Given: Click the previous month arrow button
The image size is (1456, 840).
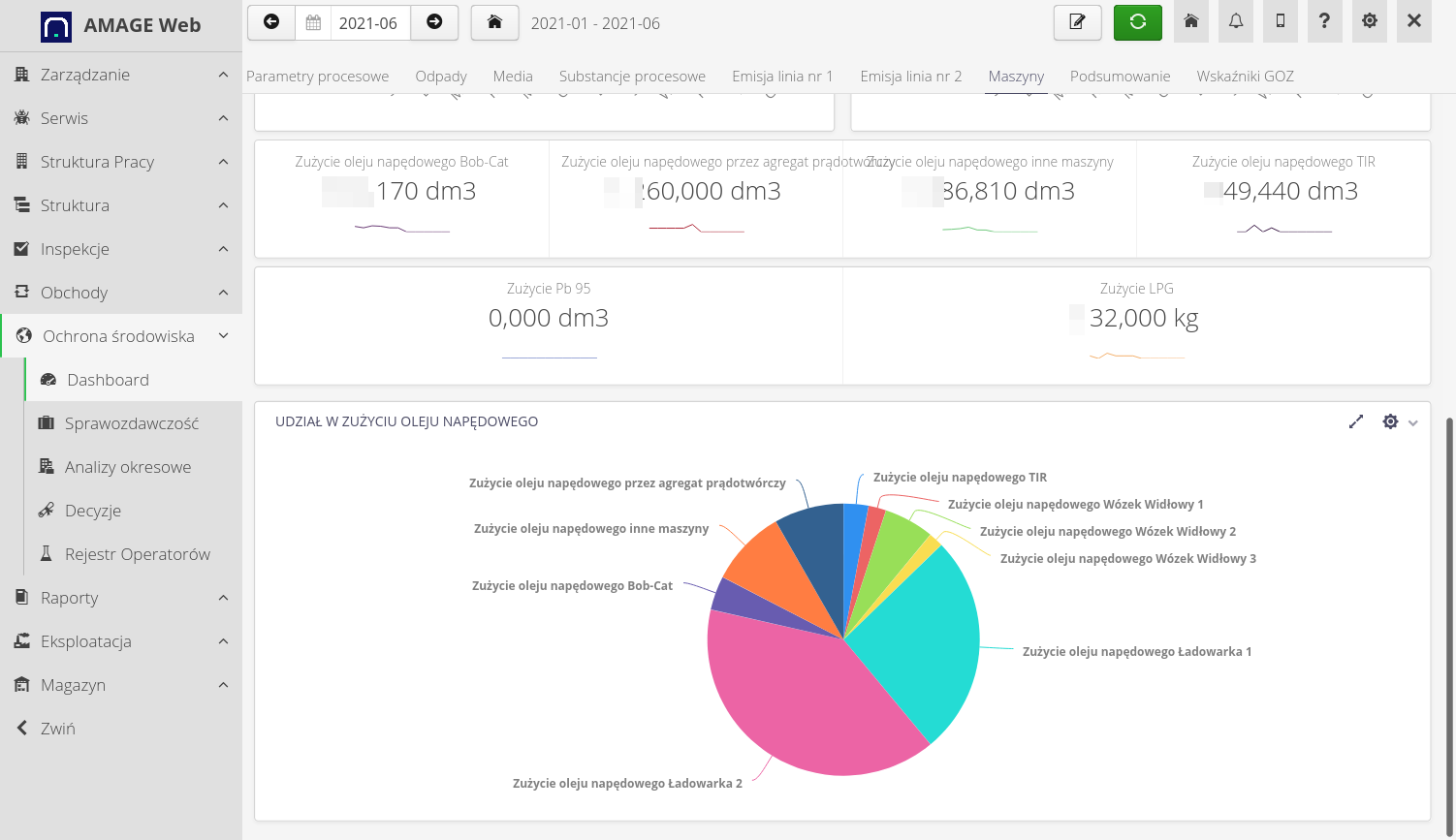Looking at the screenshot, I should coord(271,22).
